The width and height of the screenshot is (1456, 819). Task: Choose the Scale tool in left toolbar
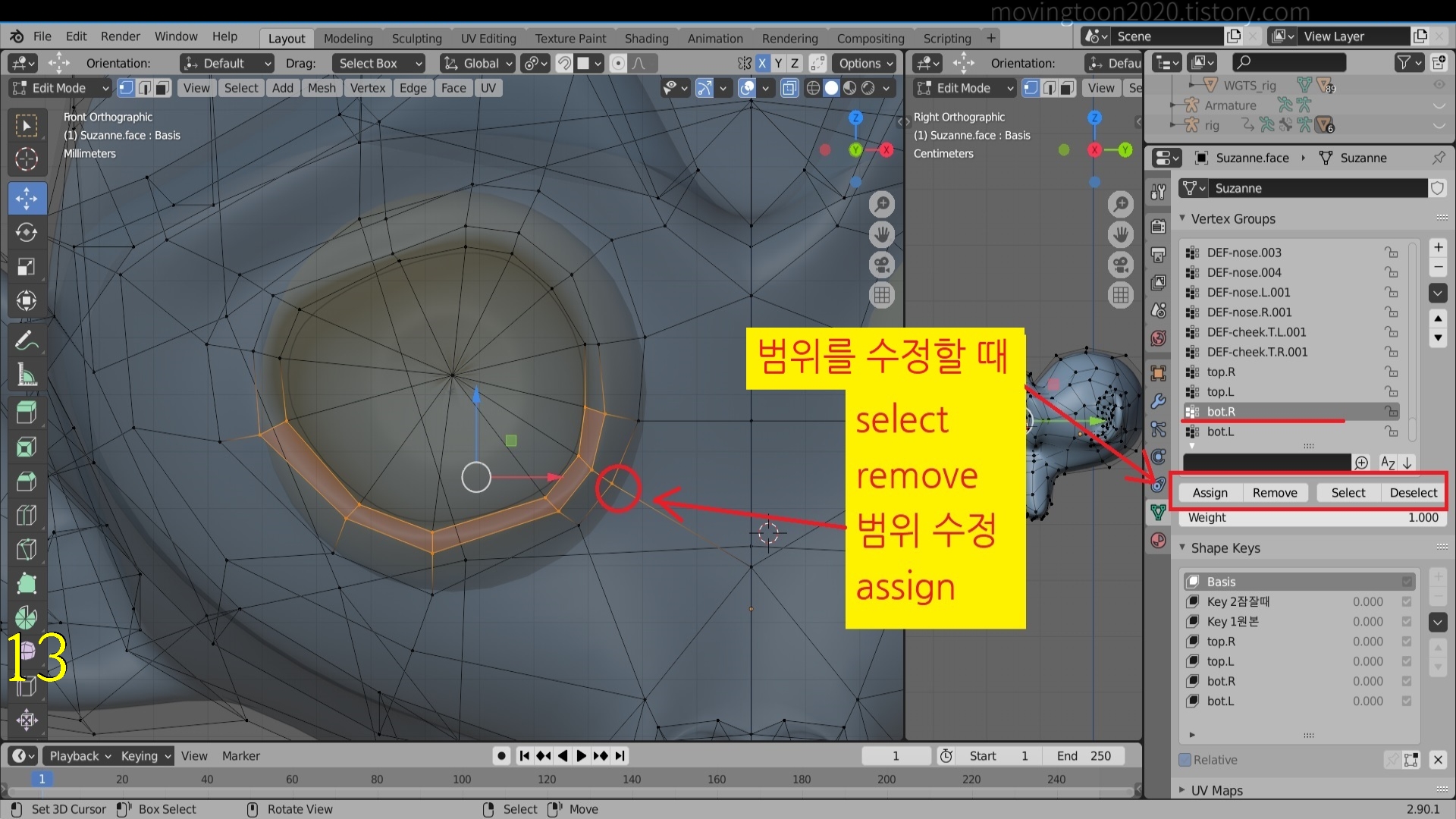(x=27, y=266)
